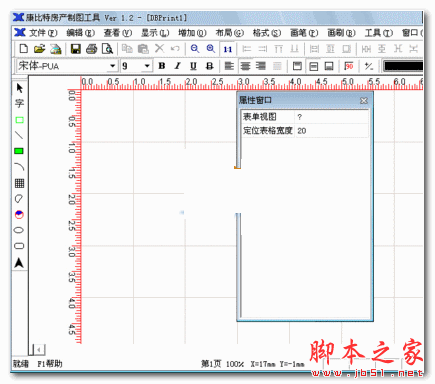Open the 查看 menu
Screen dimensions: 435x384
pyautogui.click(x=118, y=33)
